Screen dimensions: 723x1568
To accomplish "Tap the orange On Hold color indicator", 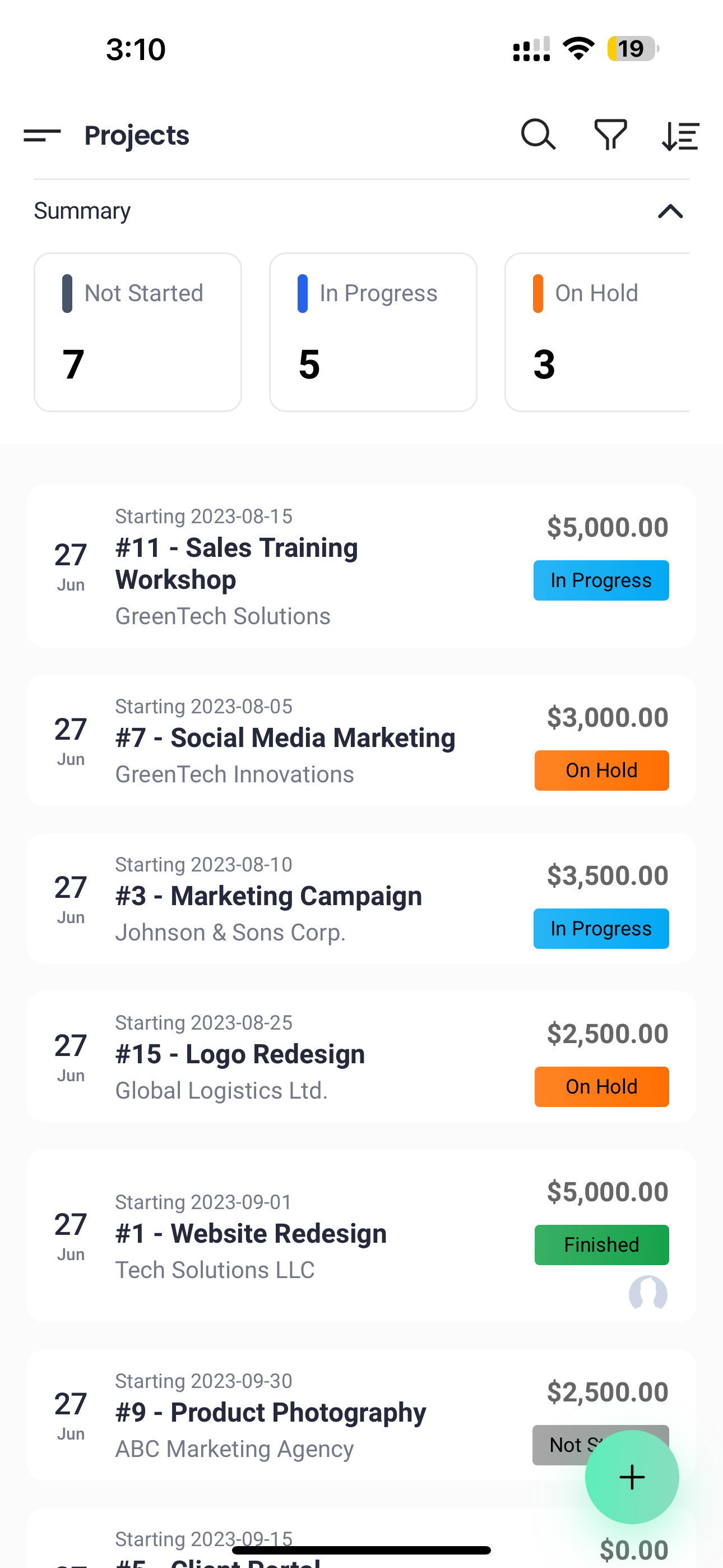I will 538,293.
